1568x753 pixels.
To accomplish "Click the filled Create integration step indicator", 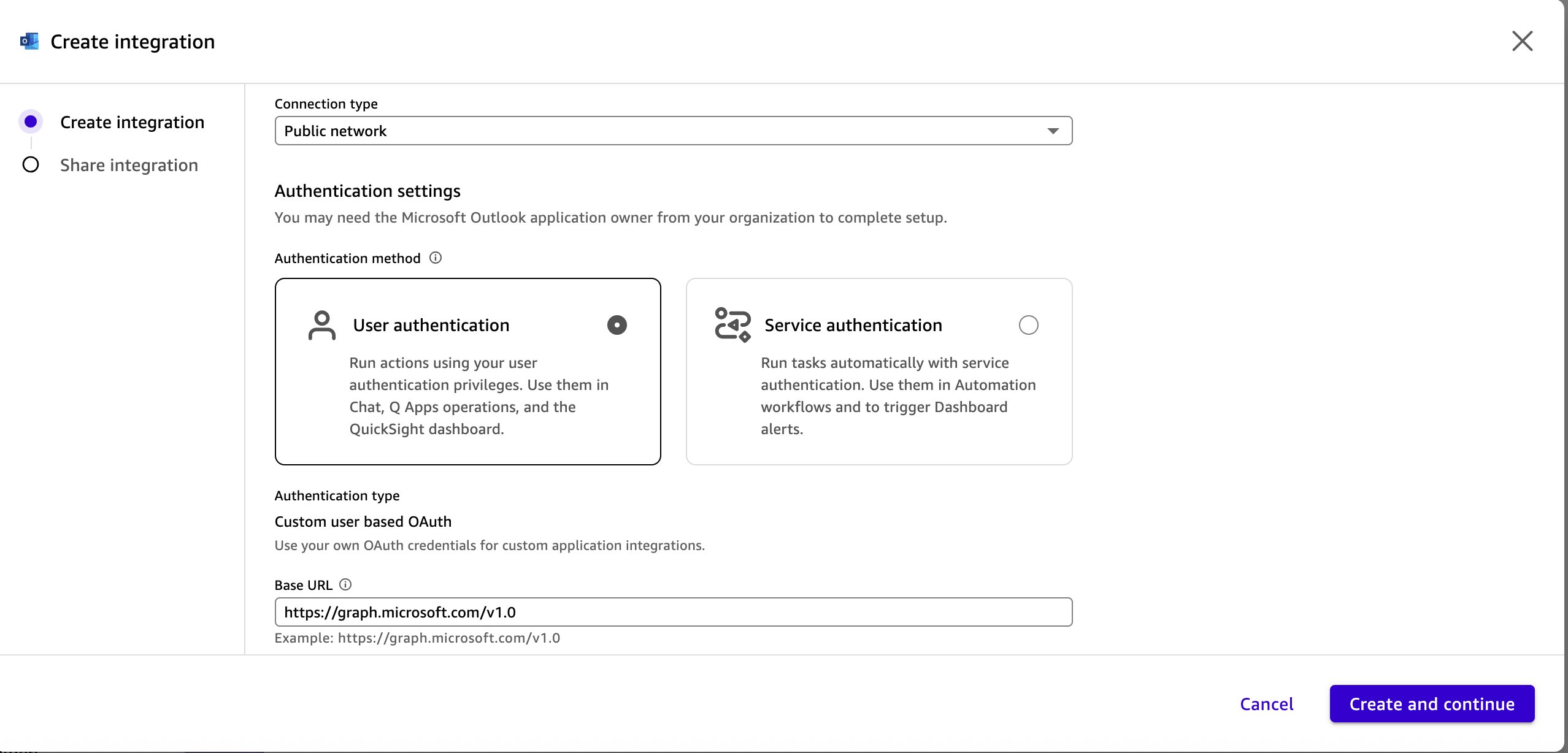I will (x=30, y=121).
